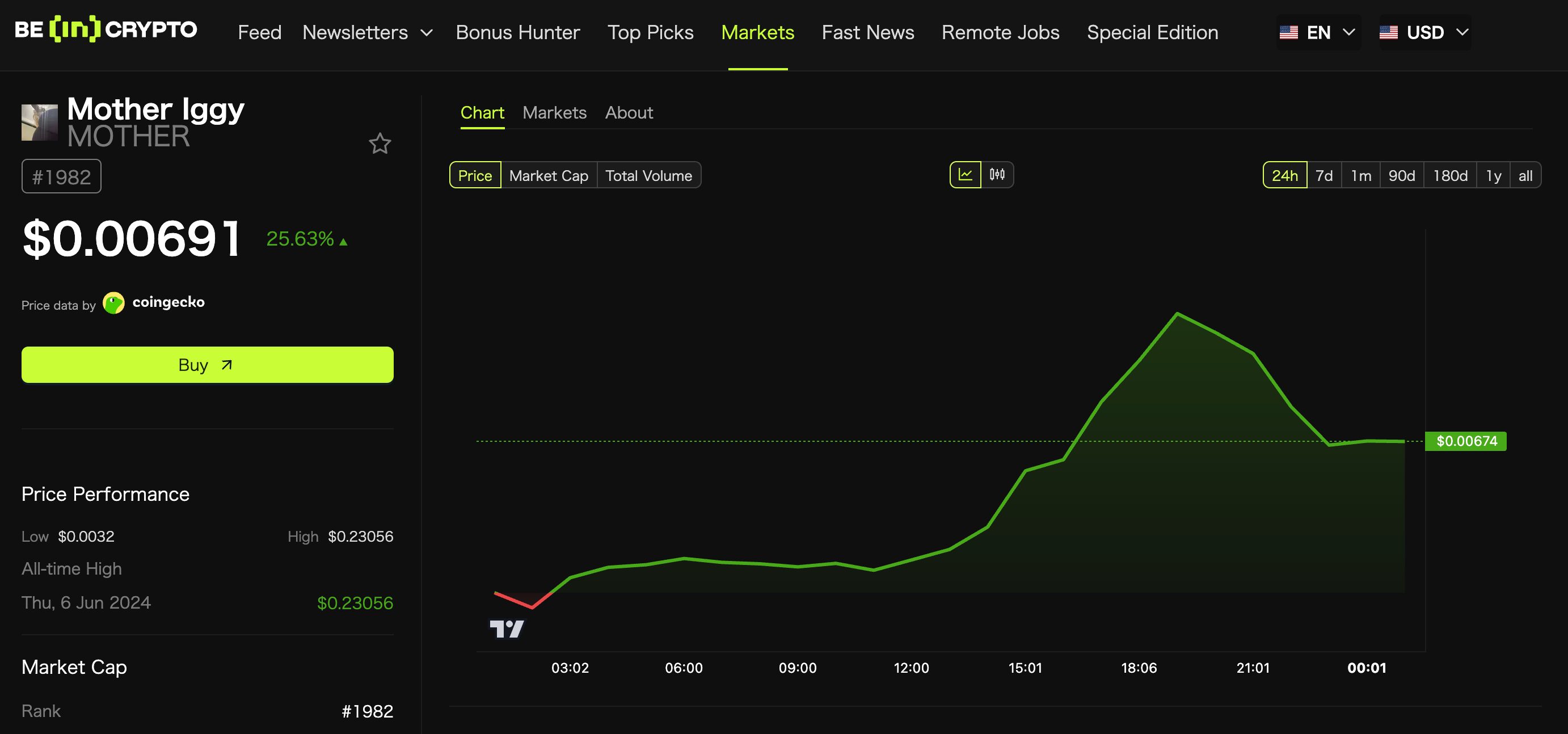Switch chart to candlestick view
Screen dimensions: 1568x734
point(998,175)
